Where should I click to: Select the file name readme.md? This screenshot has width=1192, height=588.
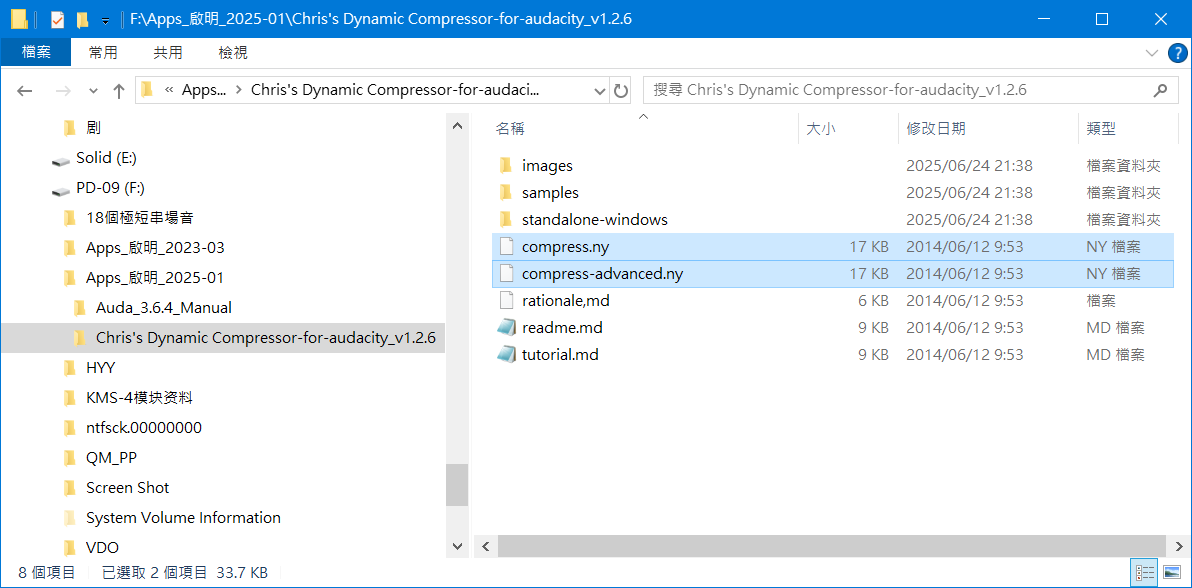click(562, 328)
